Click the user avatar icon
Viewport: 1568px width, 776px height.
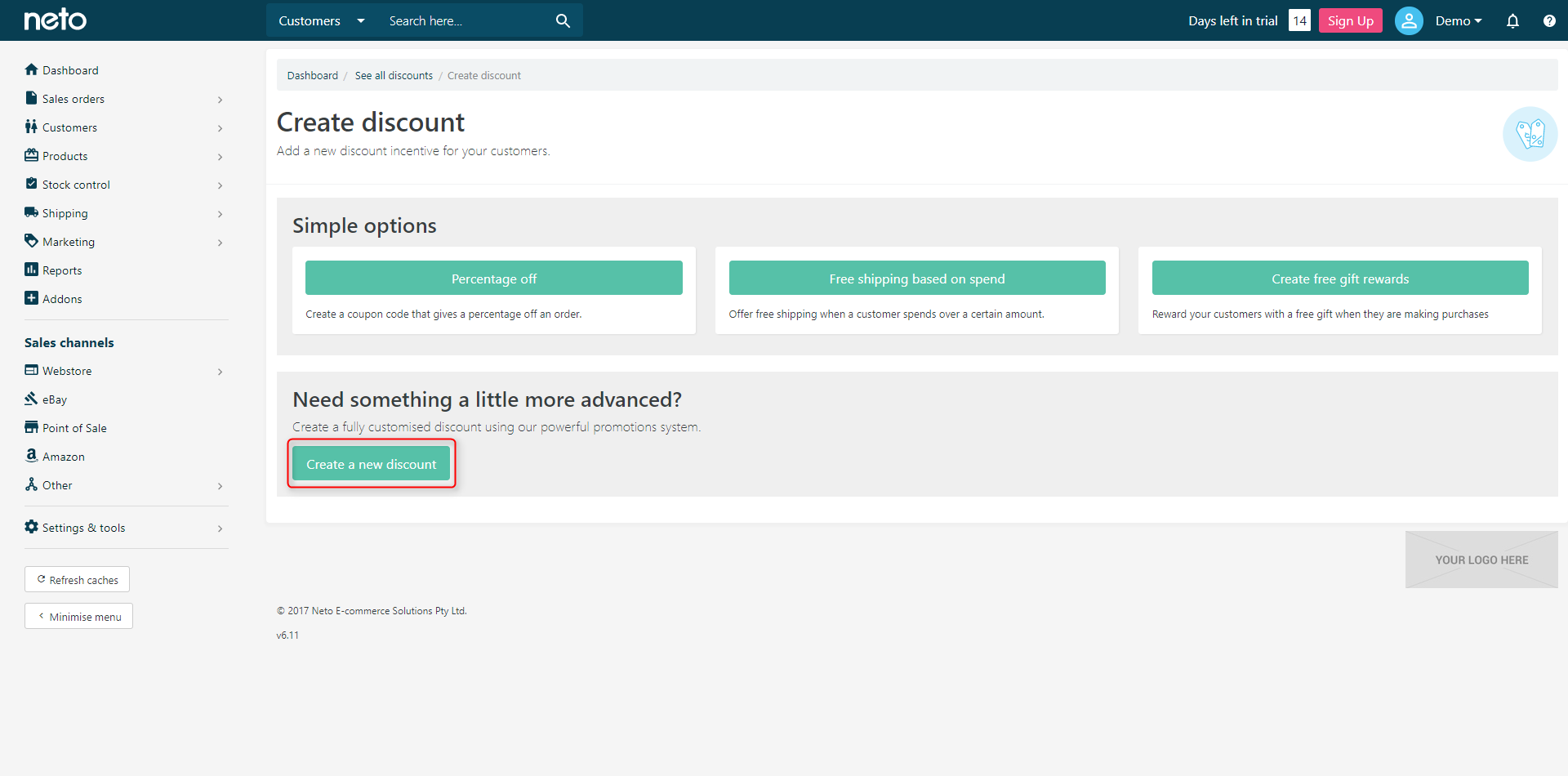coord(1409,20)
